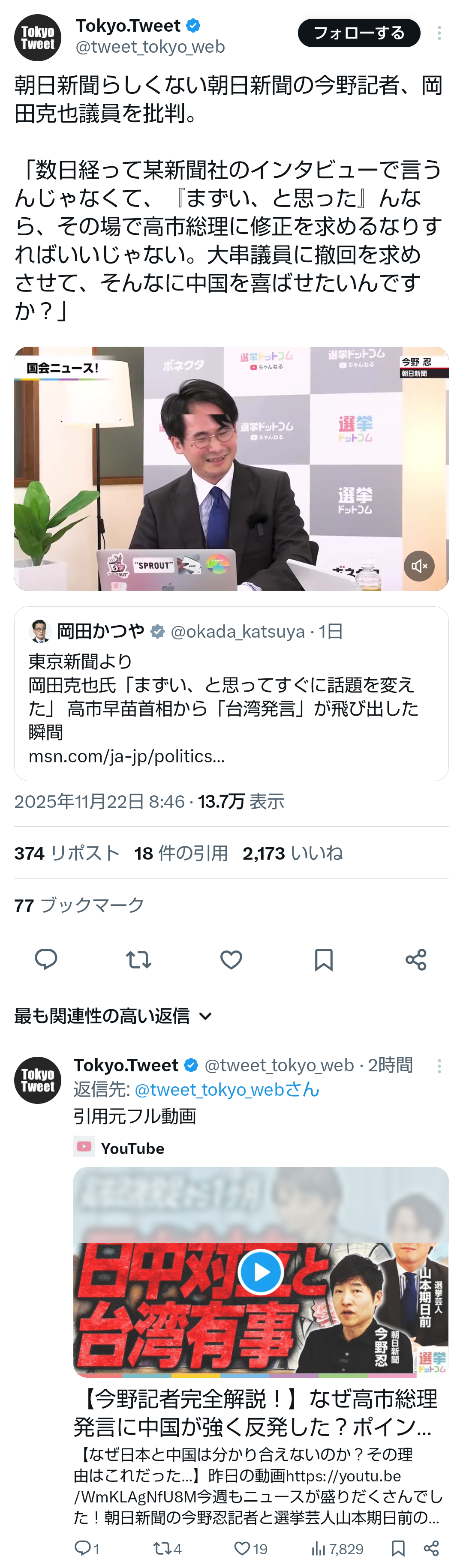
Task: Play the YouTube video 日中対立と台湾有事
Action: 261,1271
